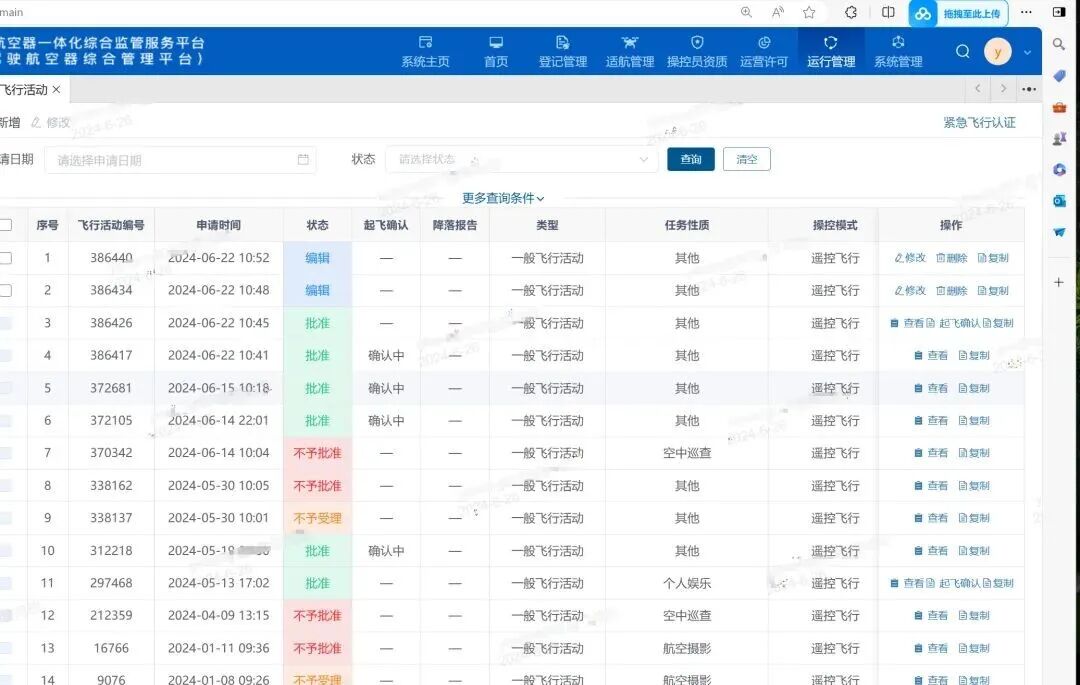
Task: Click the 查询 button
Action: coord(691,159)
